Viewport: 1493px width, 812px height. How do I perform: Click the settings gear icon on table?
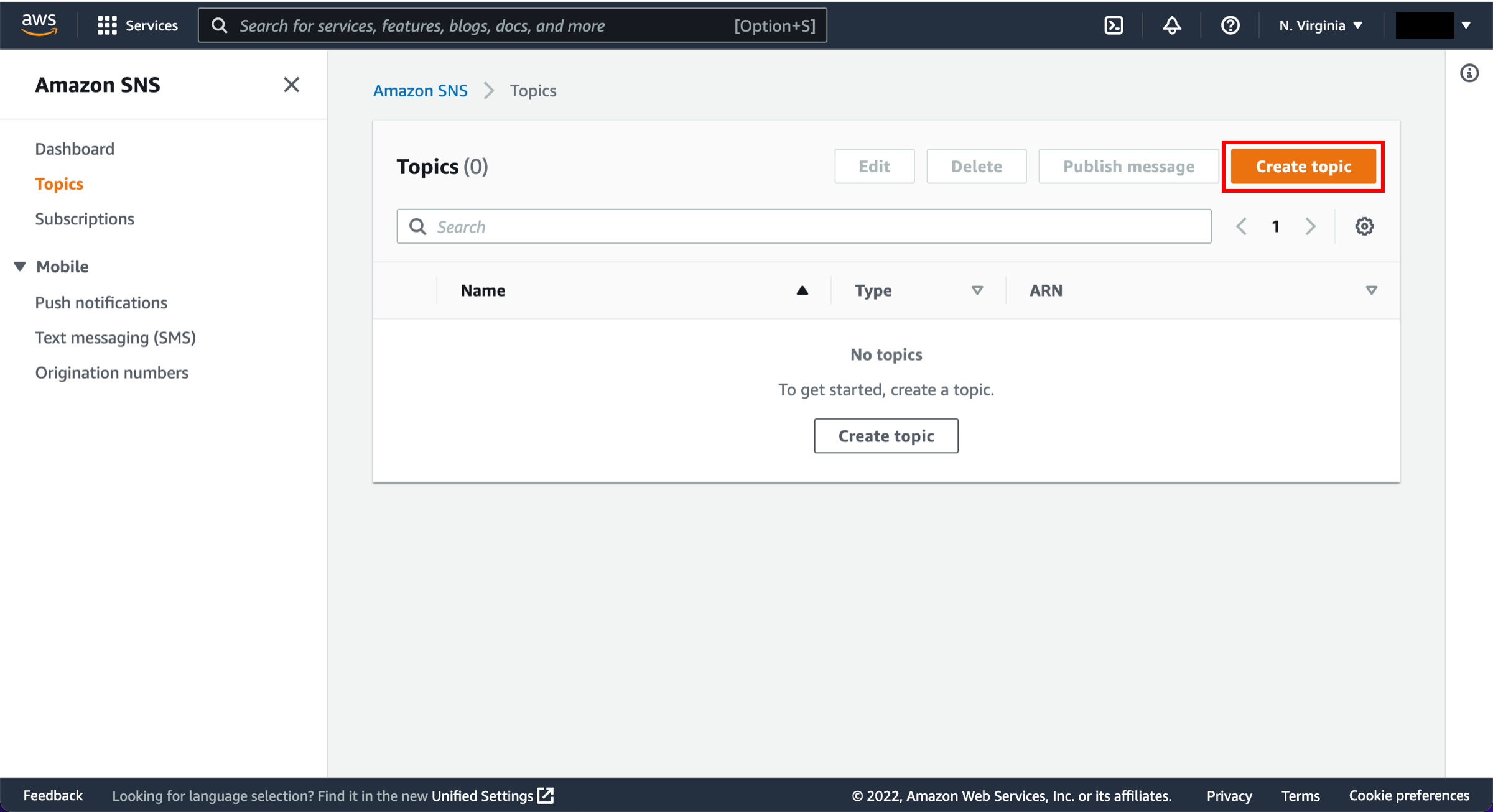click(x=1364, y=226)
